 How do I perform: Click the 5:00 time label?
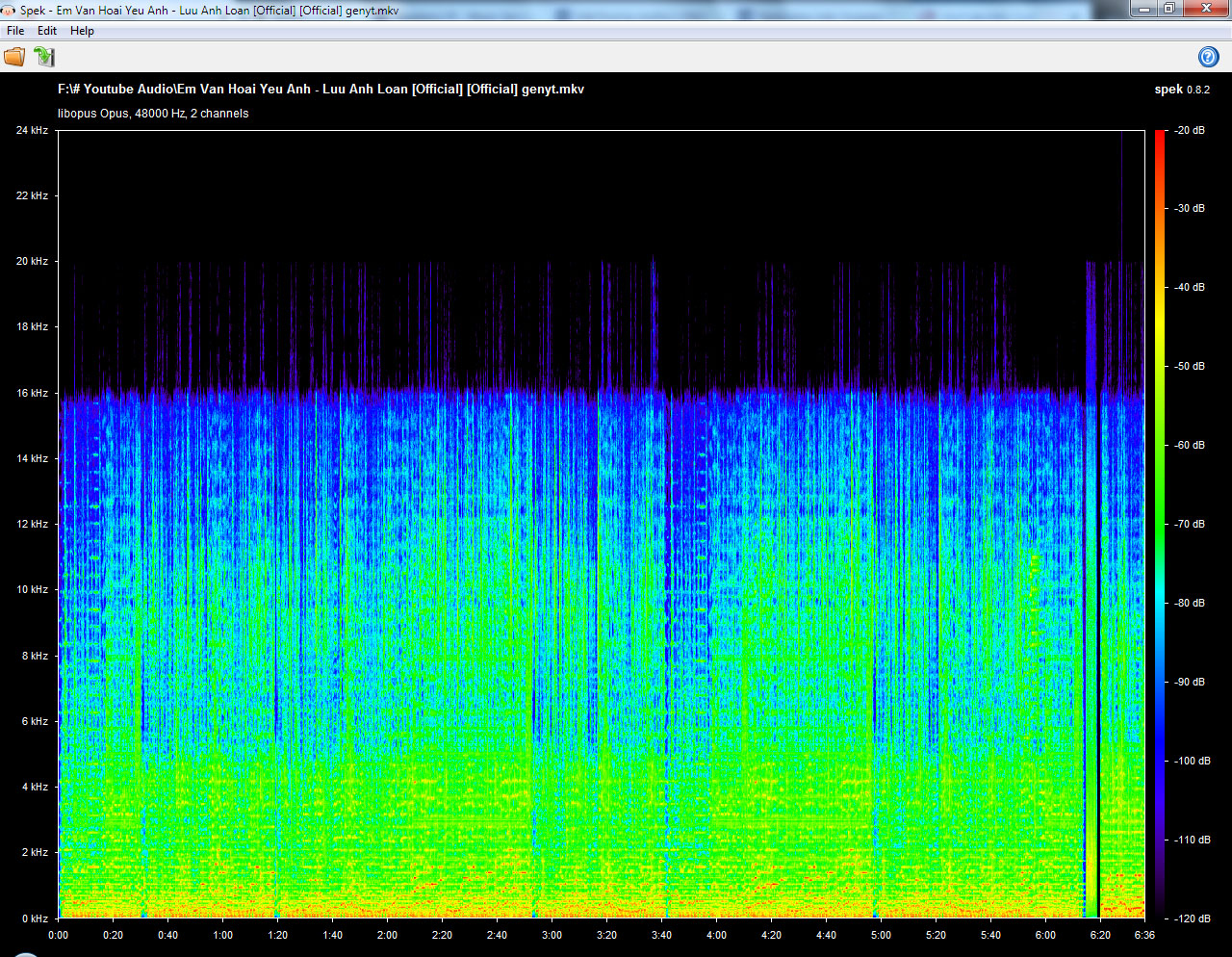pyautogui.click(x=881, y=935)
